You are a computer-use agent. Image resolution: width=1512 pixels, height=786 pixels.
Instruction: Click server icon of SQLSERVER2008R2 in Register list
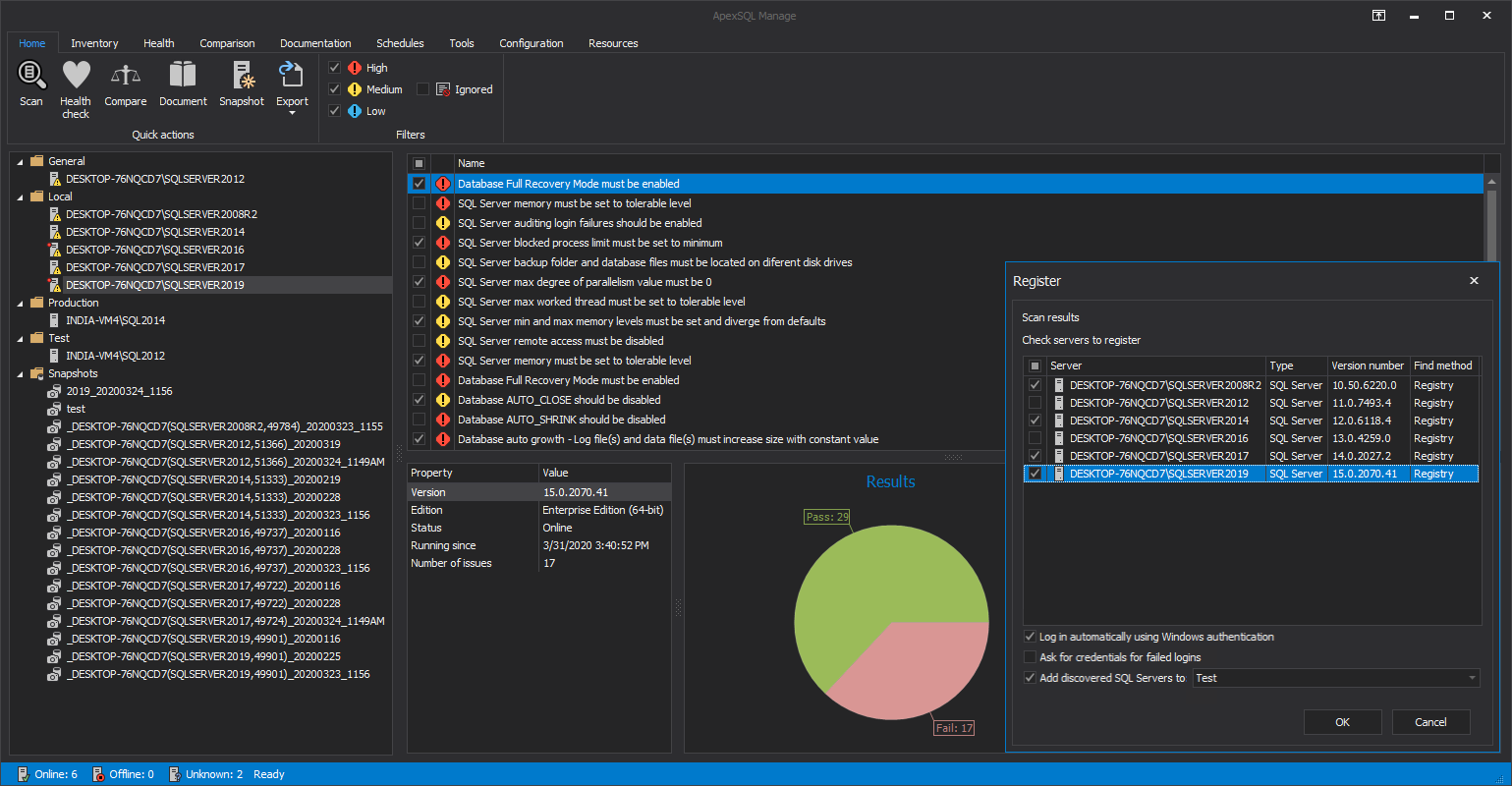pos(1058,385)
